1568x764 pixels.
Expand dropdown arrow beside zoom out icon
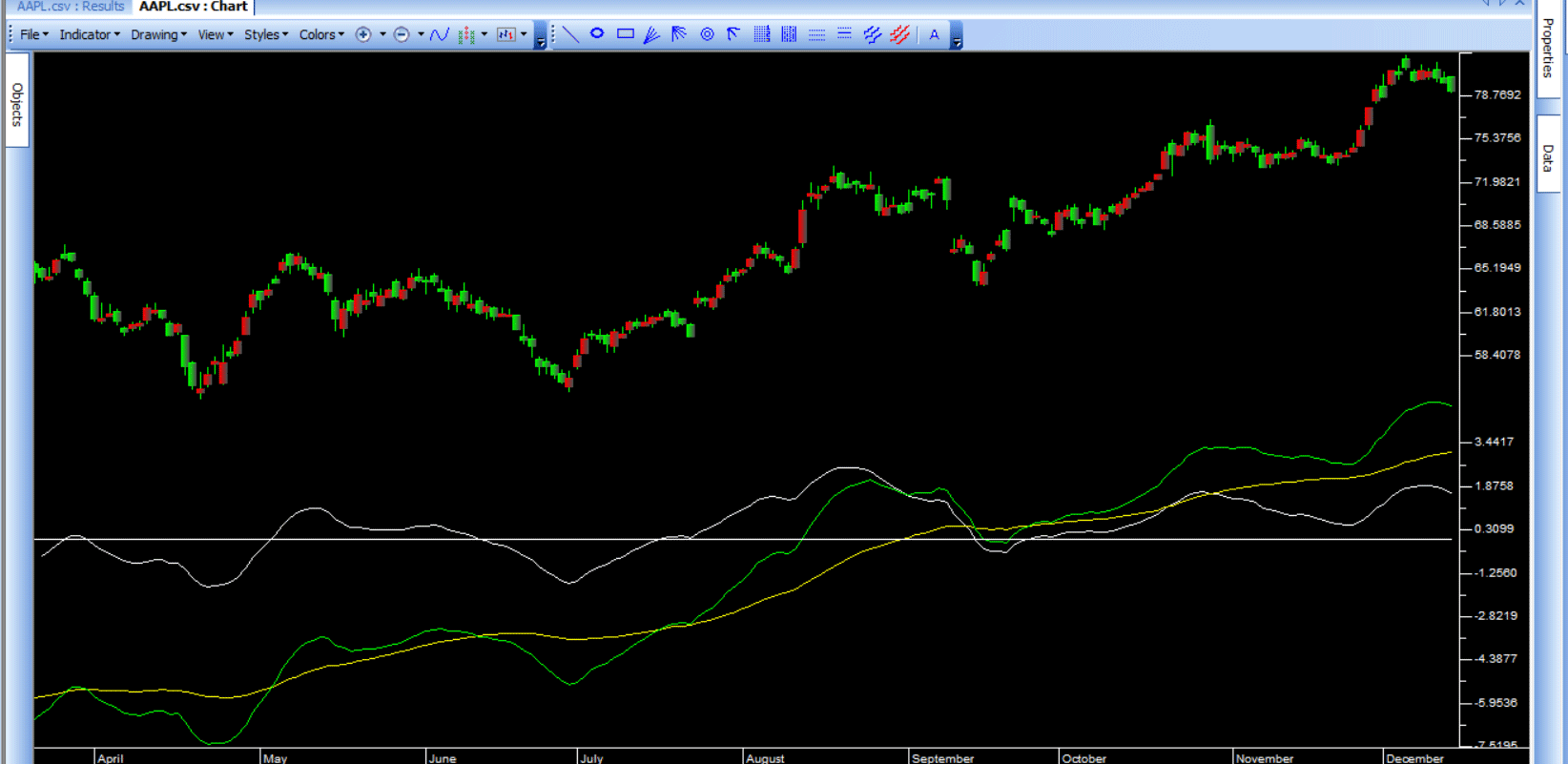(x=421, y=34)
